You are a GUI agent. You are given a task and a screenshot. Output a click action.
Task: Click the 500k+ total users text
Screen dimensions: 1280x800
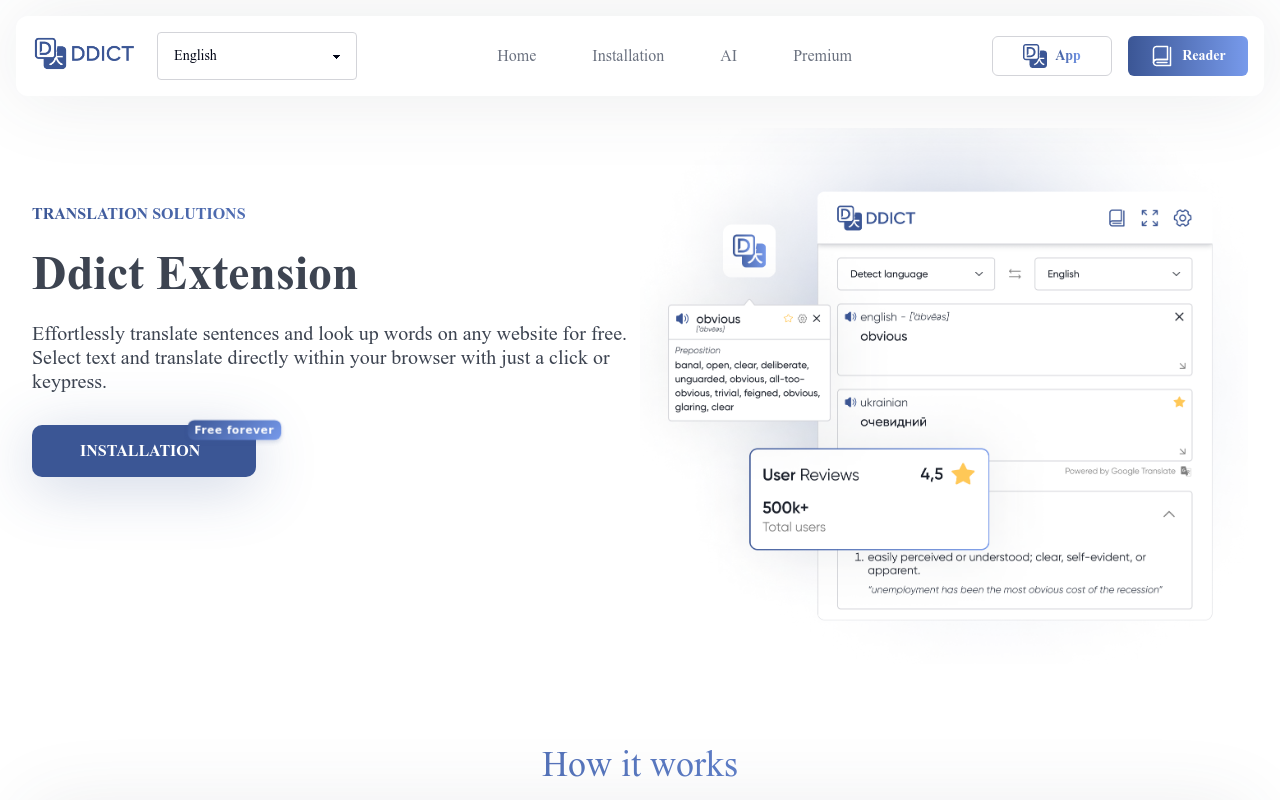785,508
